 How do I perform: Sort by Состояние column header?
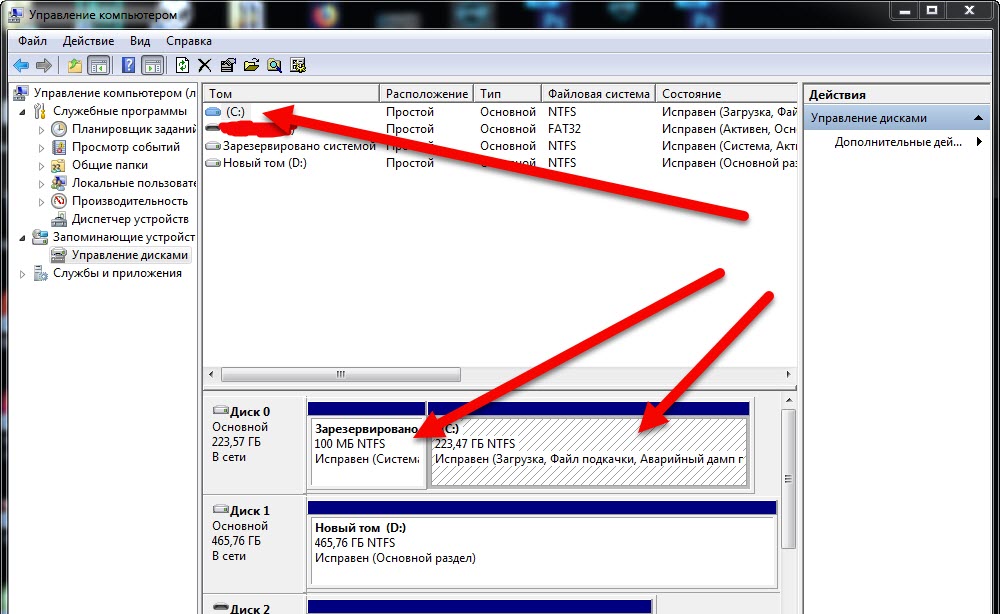pyautogui.click(x=726, y=94)
